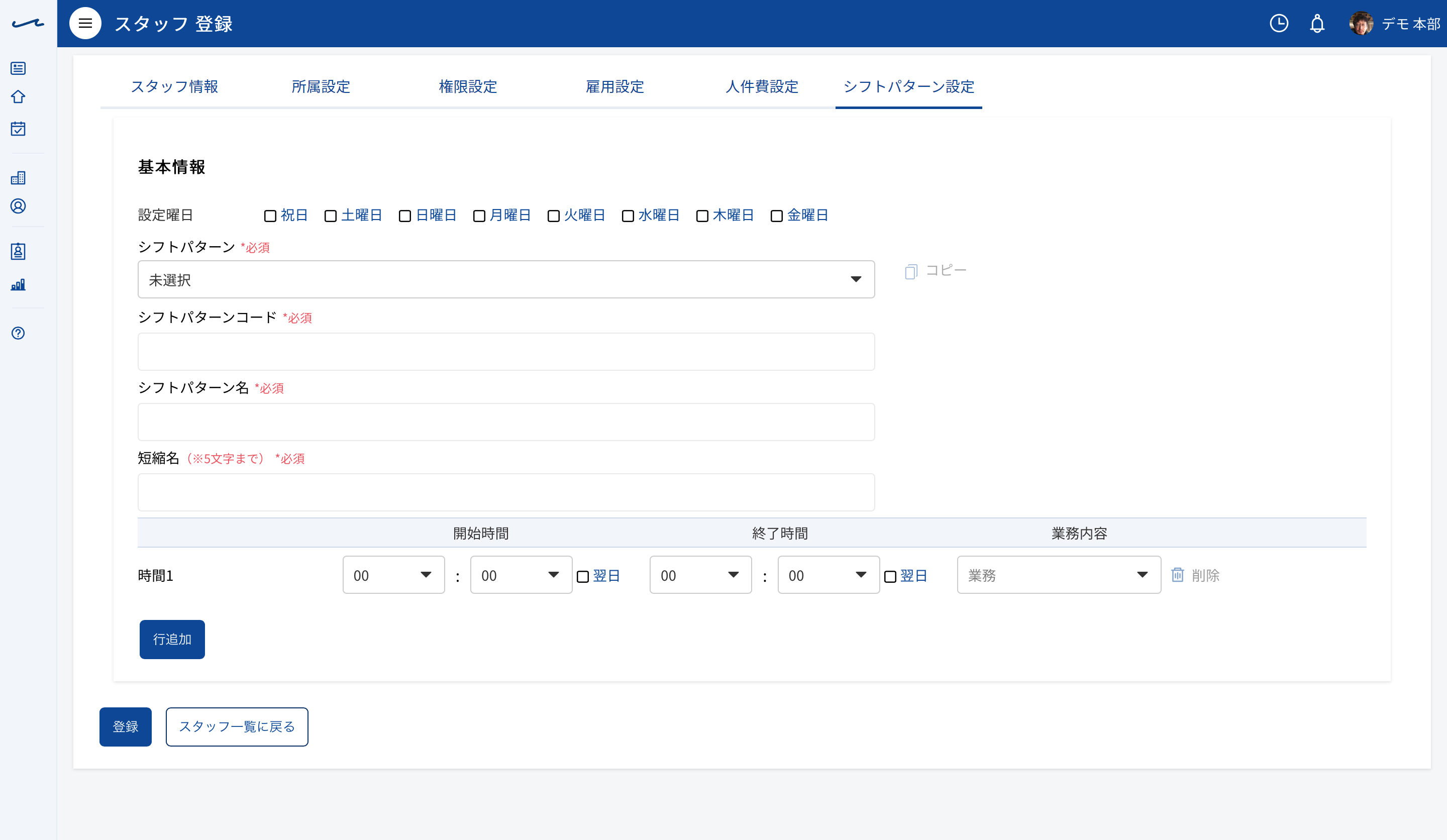
Task: Open the building/office icon in sidebar
Action: 19,177
